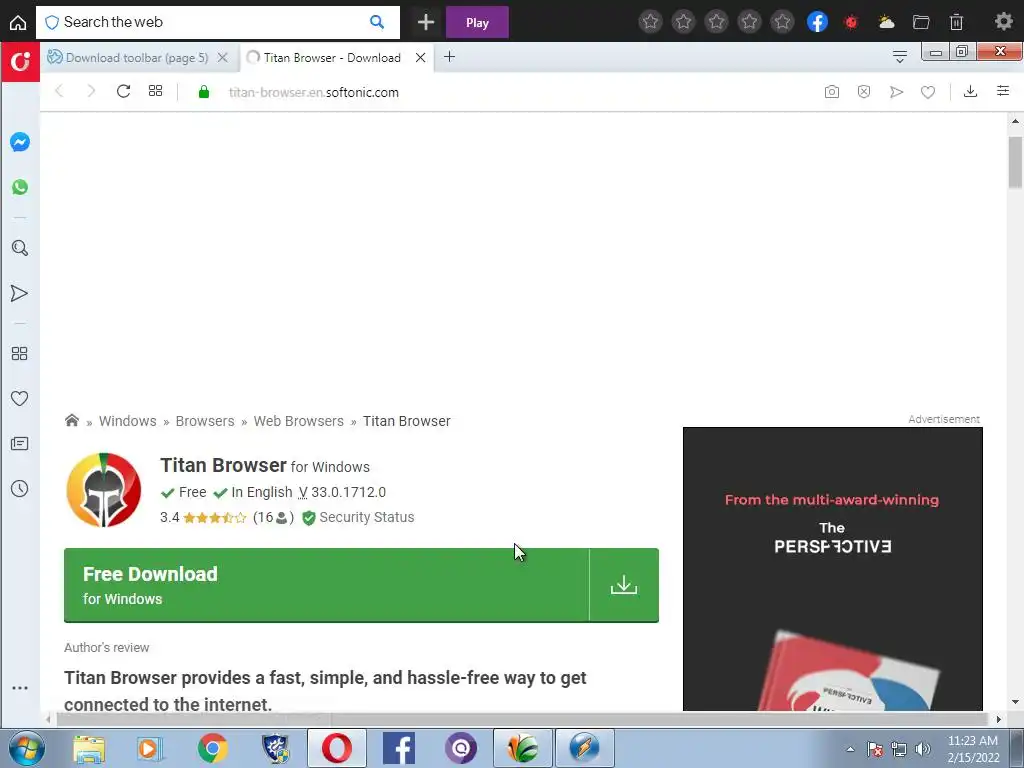Screen dimensions: 1024x768
Task: Take a snapshot with the camera icon
Action: (831, 92)
